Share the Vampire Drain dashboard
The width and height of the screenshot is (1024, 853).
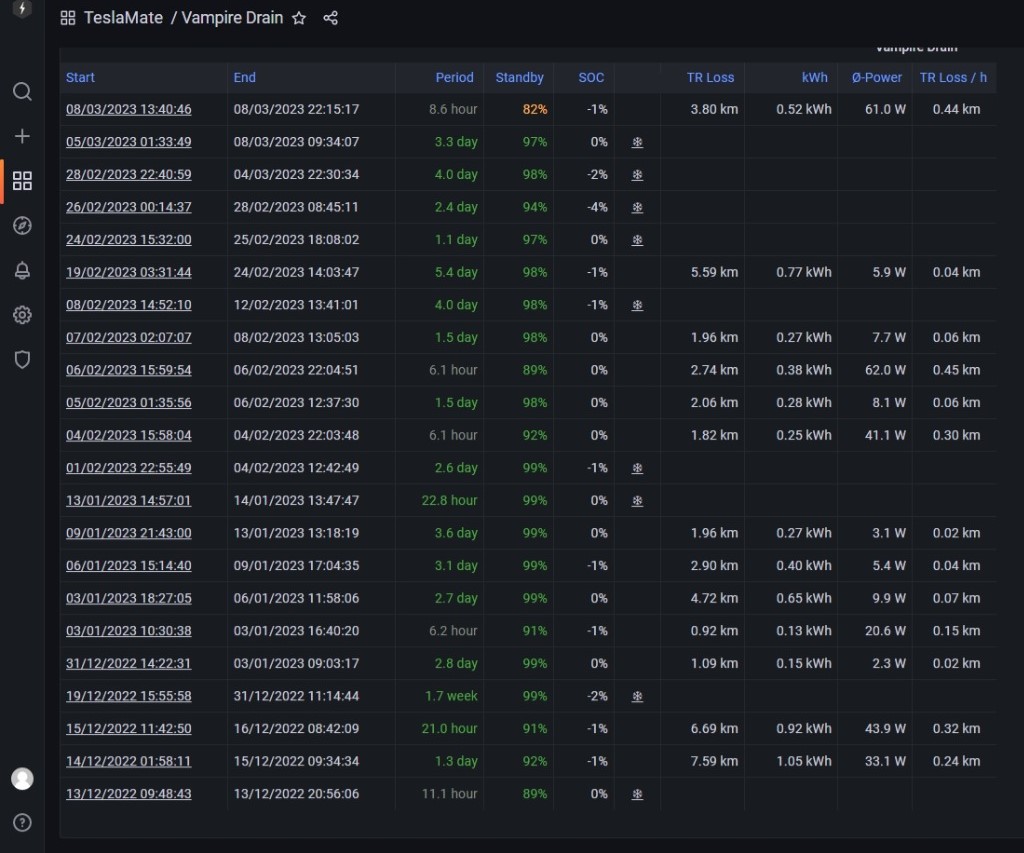tap(330, 18)
